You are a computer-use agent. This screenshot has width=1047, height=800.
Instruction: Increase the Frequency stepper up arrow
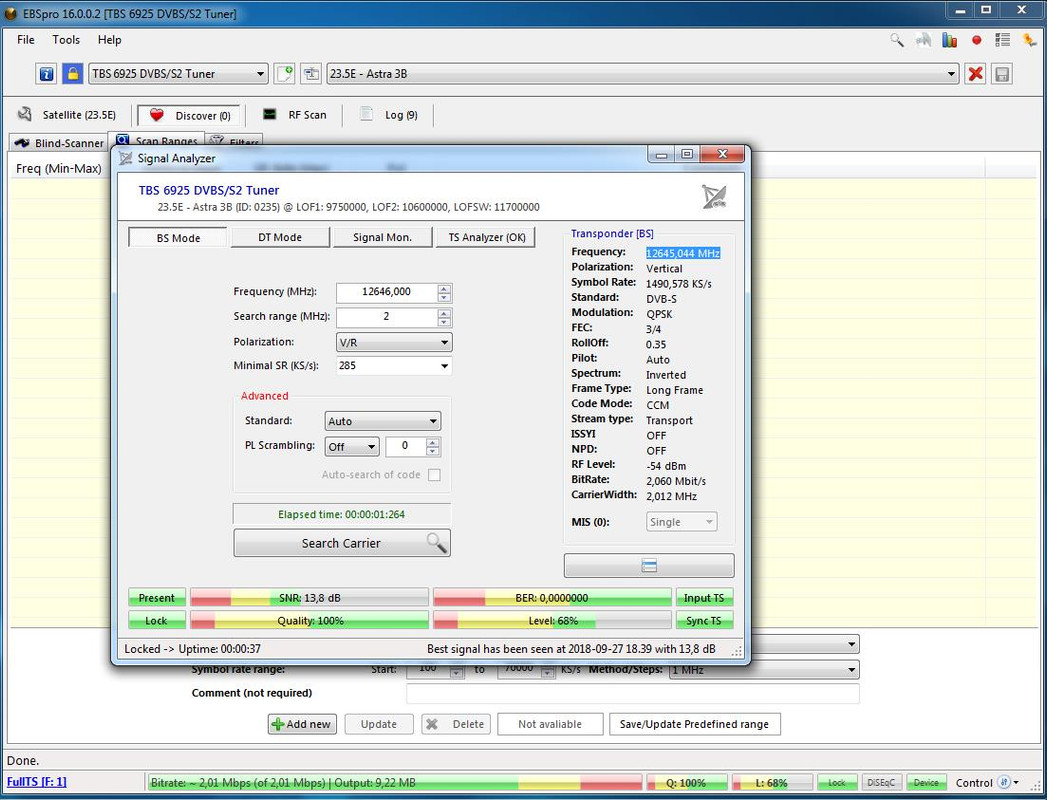click(445, 288)
